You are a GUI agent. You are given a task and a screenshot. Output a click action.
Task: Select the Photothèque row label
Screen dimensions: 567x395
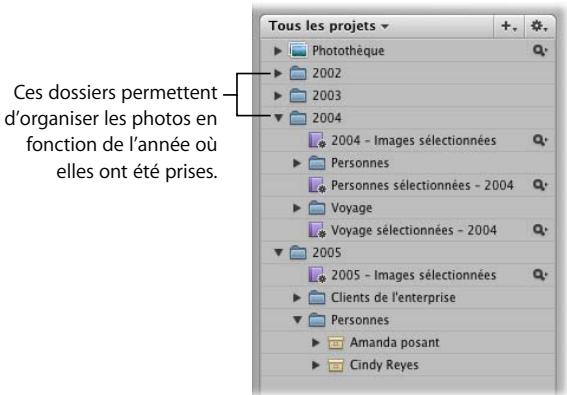[x=348, y=51]
